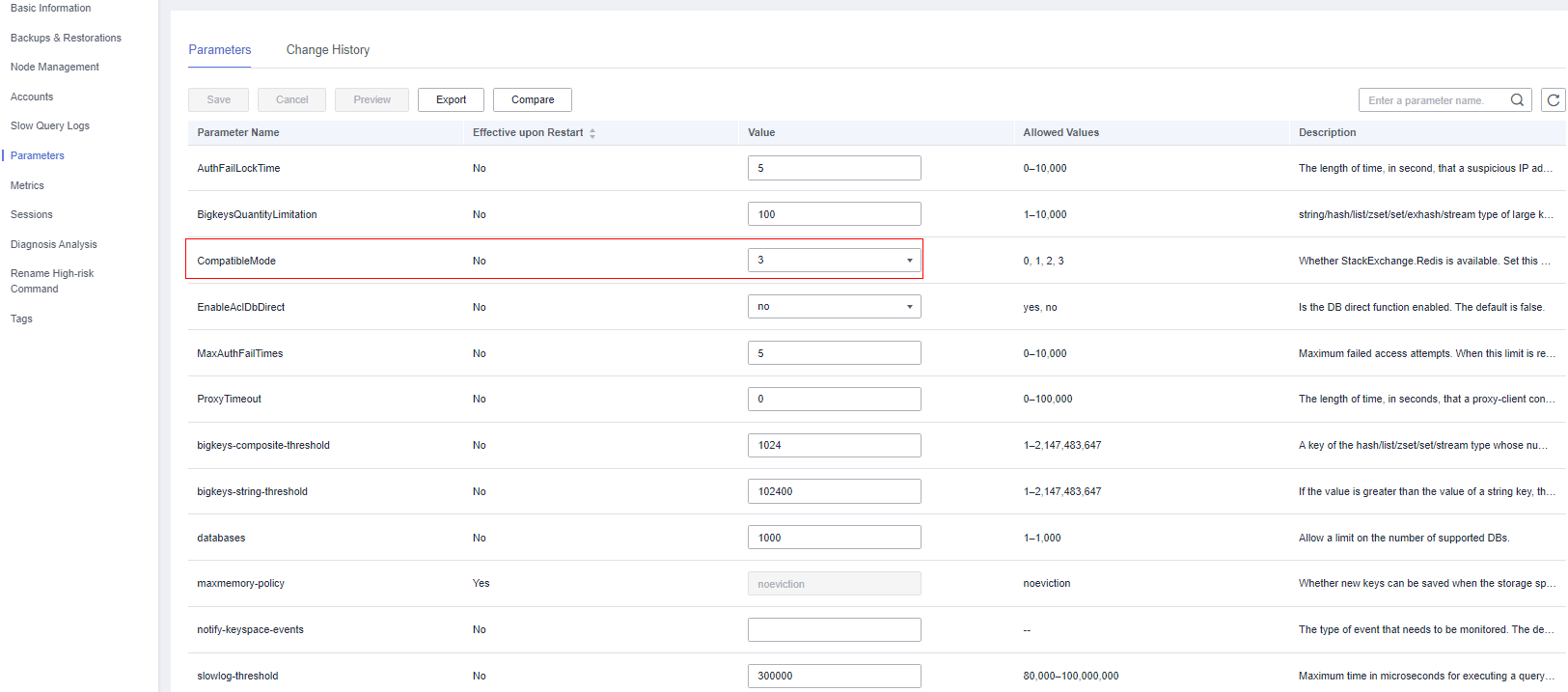Go to Node Management page
Viewport: 1568px width, 692px height.
click(x=55, y=68)
